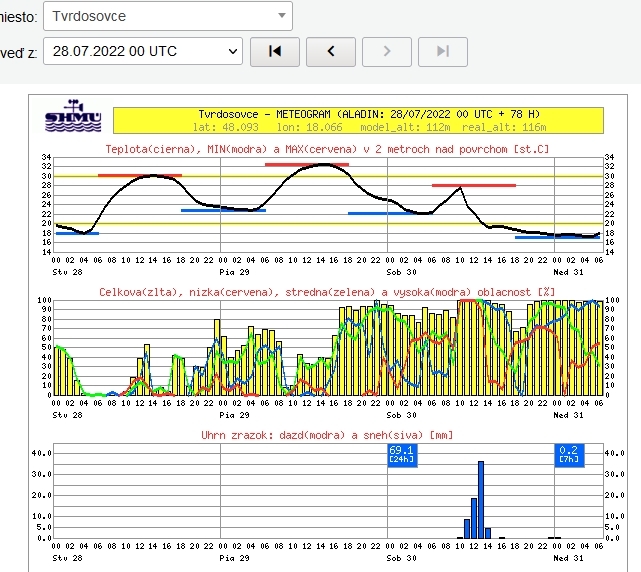This screenshot has width=641, height=572.
Task: Click the next forecast run arrow
Action: tap(387, 50)
